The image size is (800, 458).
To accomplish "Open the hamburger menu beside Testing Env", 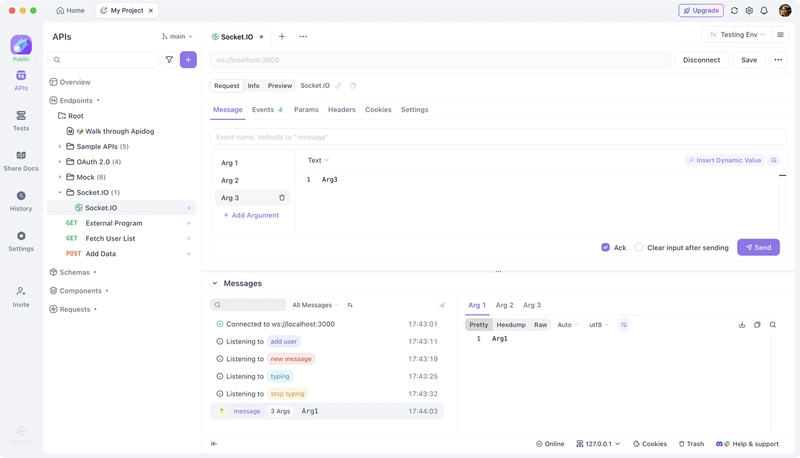I will pos(780,35).
